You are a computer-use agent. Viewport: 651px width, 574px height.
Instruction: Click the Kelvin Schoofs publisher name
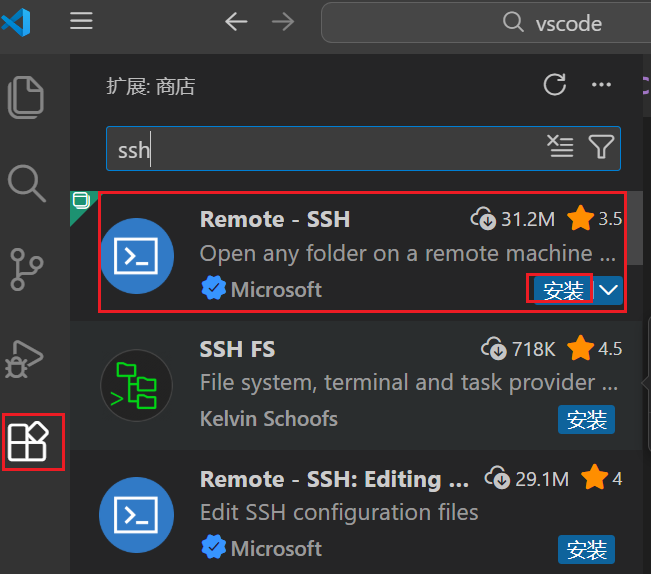269,419
